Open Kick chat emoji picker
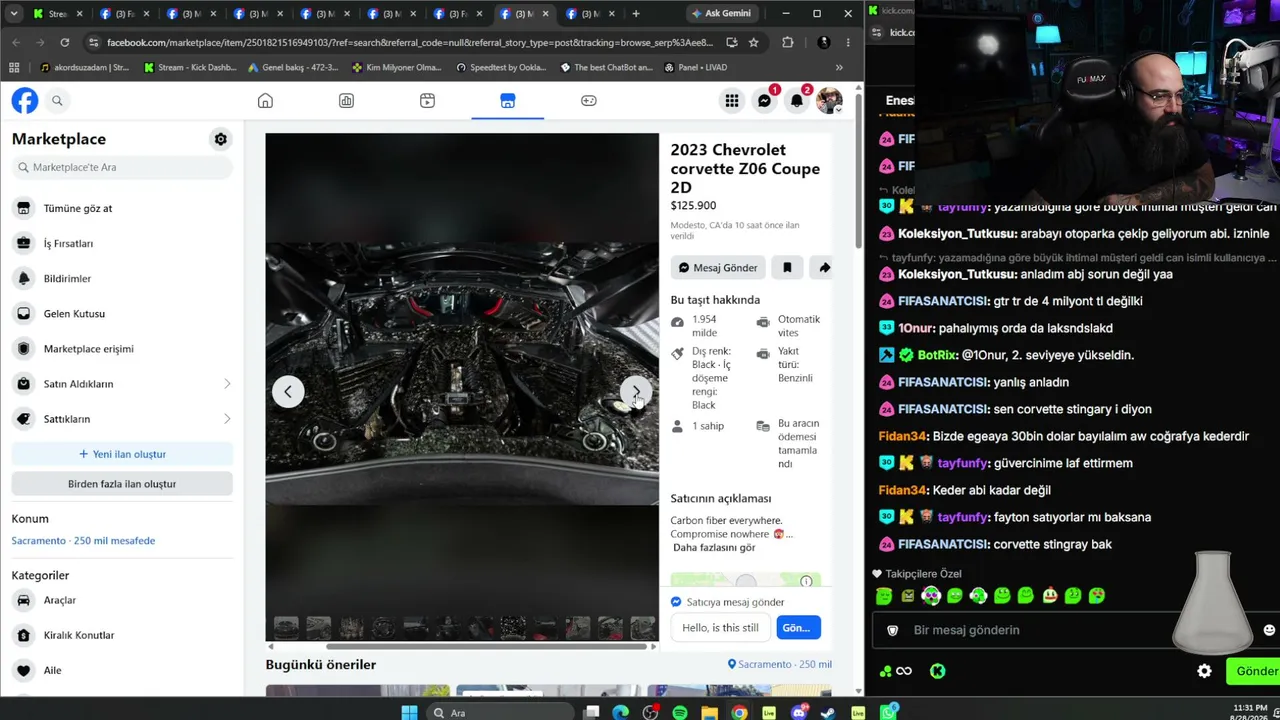The width and height of the screenshot is (1280, 720). (x=1269, y=630)
